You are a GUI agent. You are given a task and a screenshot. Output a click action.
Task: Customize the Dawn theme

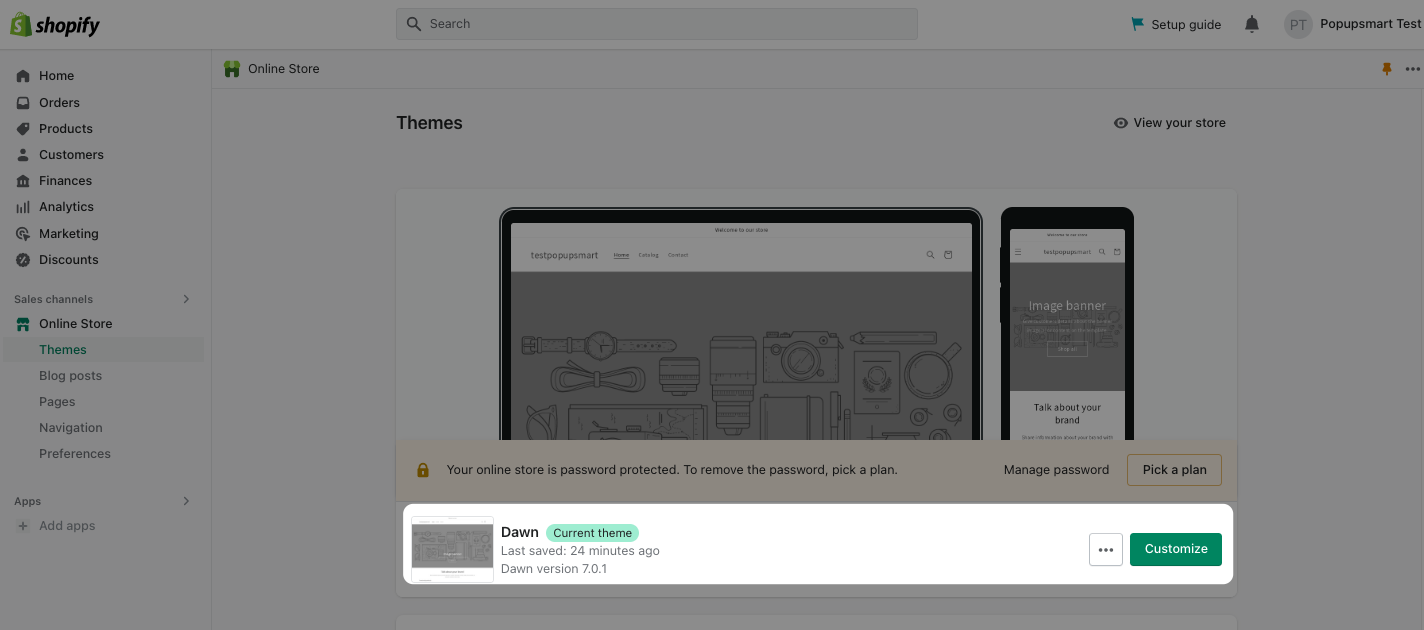click(x=1175, y=549)
